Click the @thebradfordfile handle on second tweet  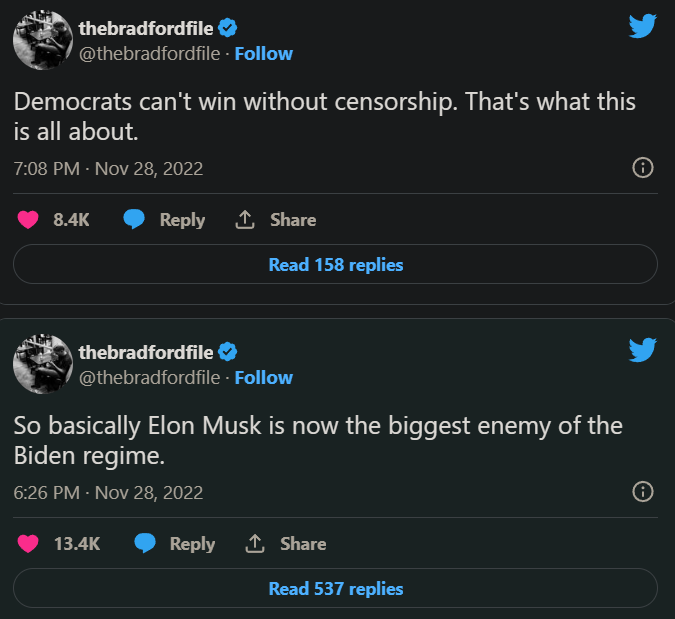(149, 377)
